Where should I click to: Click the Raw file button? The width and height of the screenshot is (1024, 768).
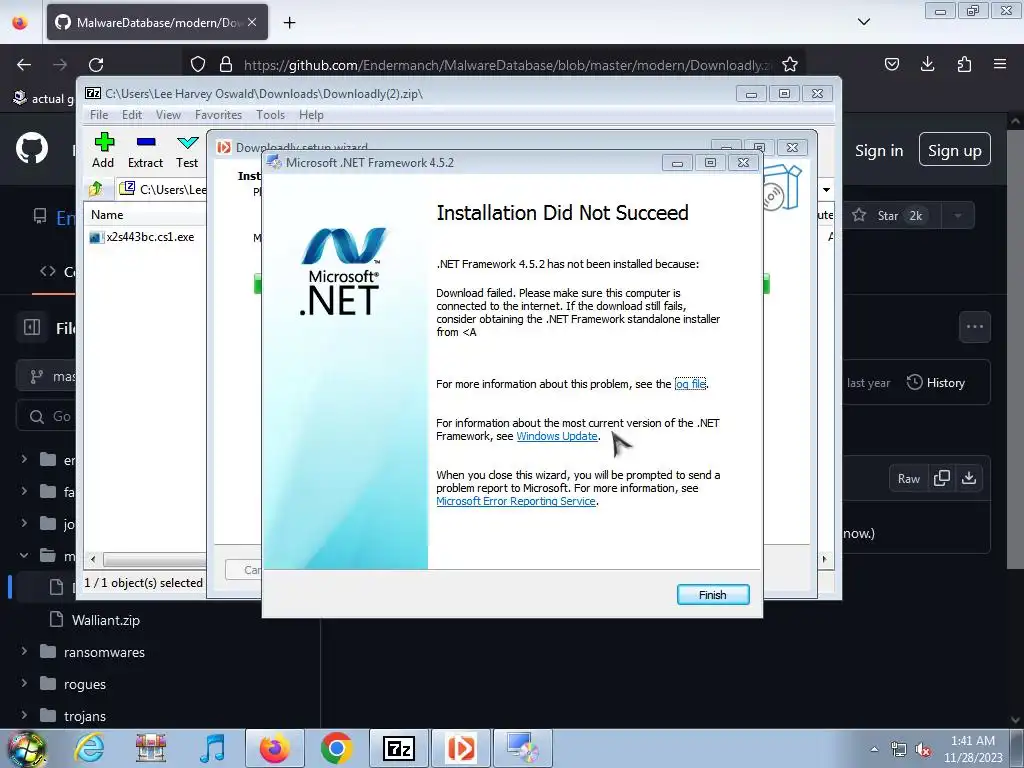[x=908, y=479]
